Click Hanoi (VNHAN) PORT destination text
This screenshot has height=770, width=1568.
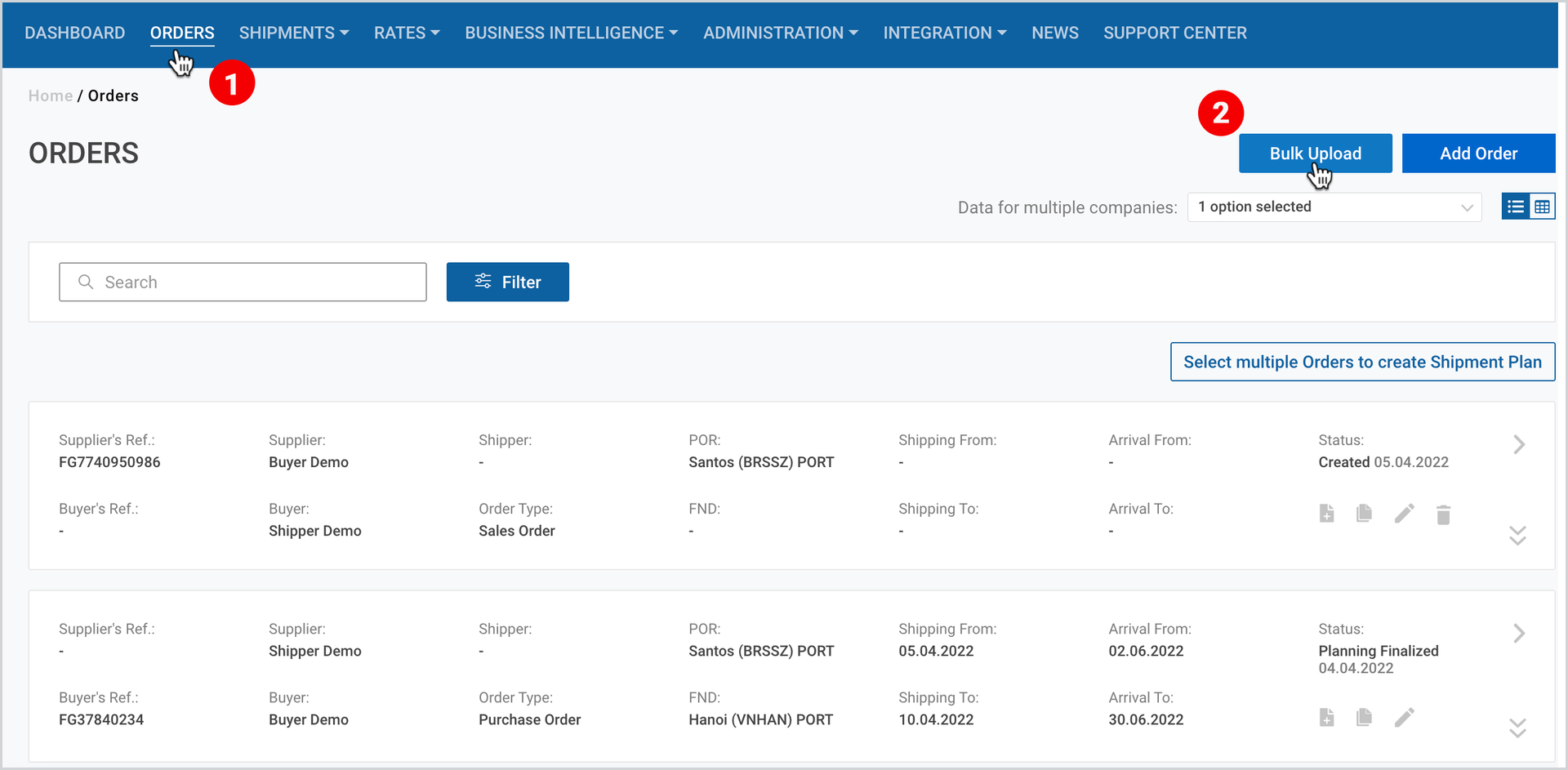pyautogui.click(x=761, y=719)
